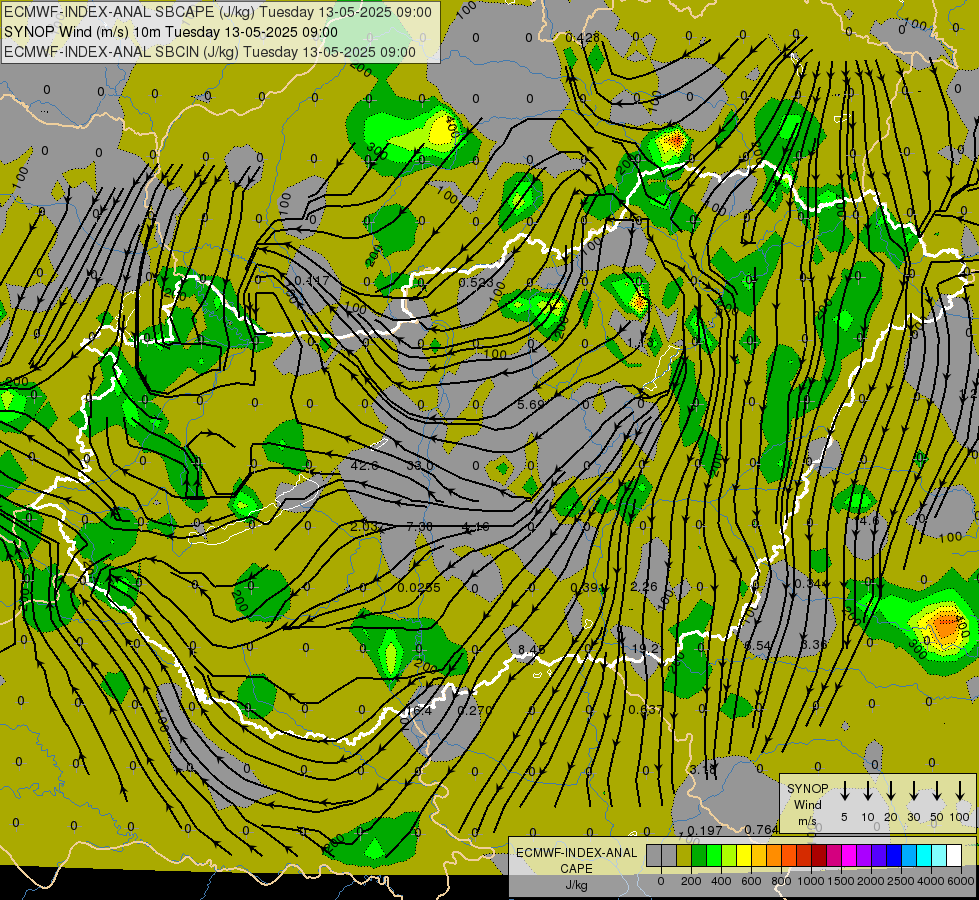
Task: Click the 600 tick label on the color bar
Action: coord(751,881)
